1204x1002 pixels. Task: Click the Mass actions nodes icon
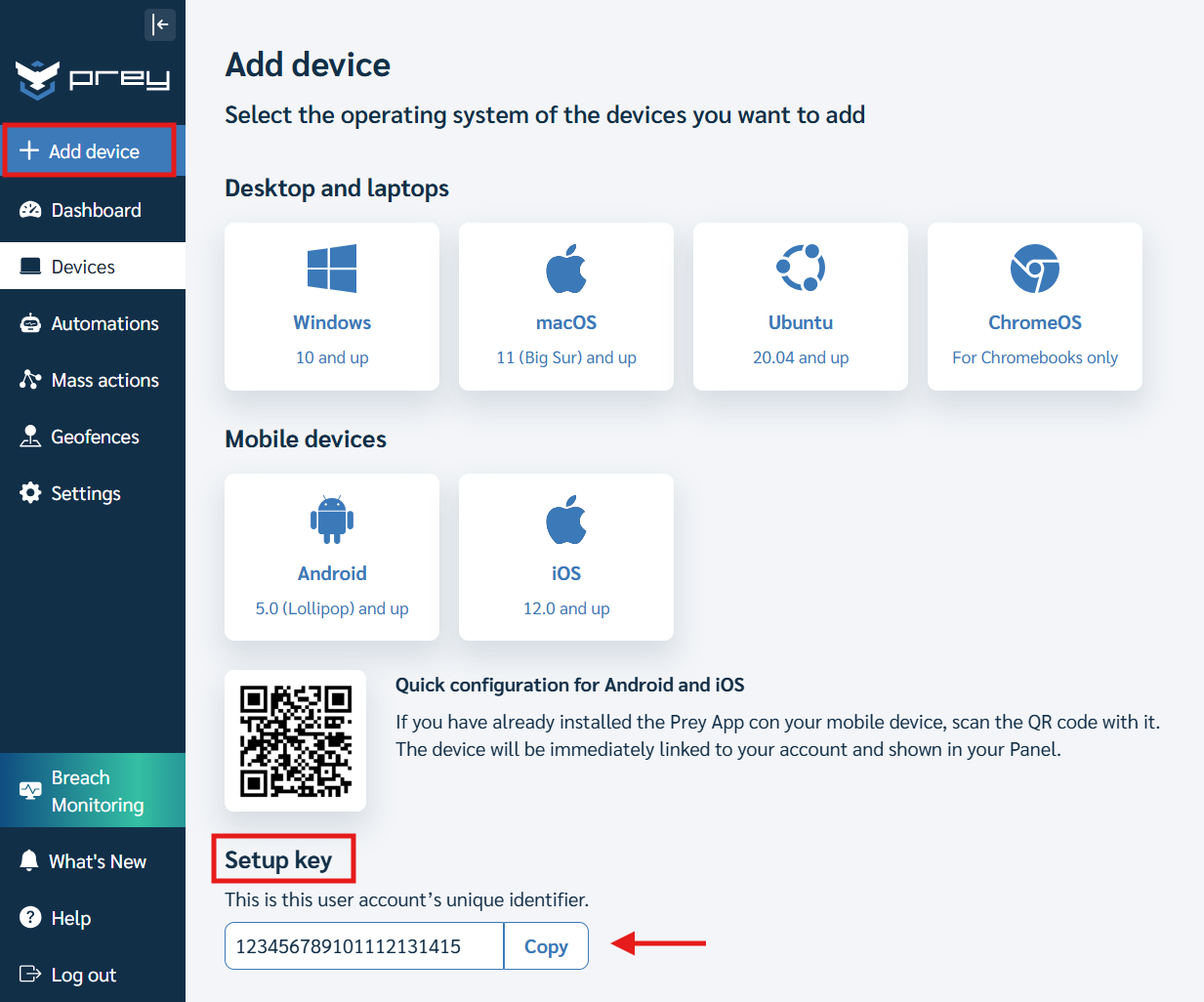coord(30,380)
